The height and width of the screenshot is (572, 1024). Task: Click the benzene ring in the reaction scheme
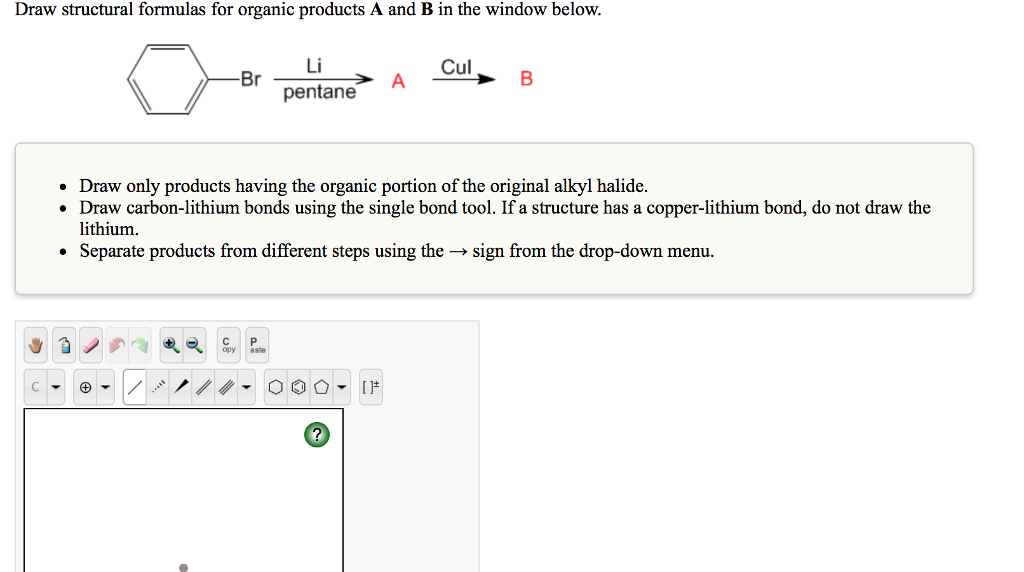click(x=168, y=79)
